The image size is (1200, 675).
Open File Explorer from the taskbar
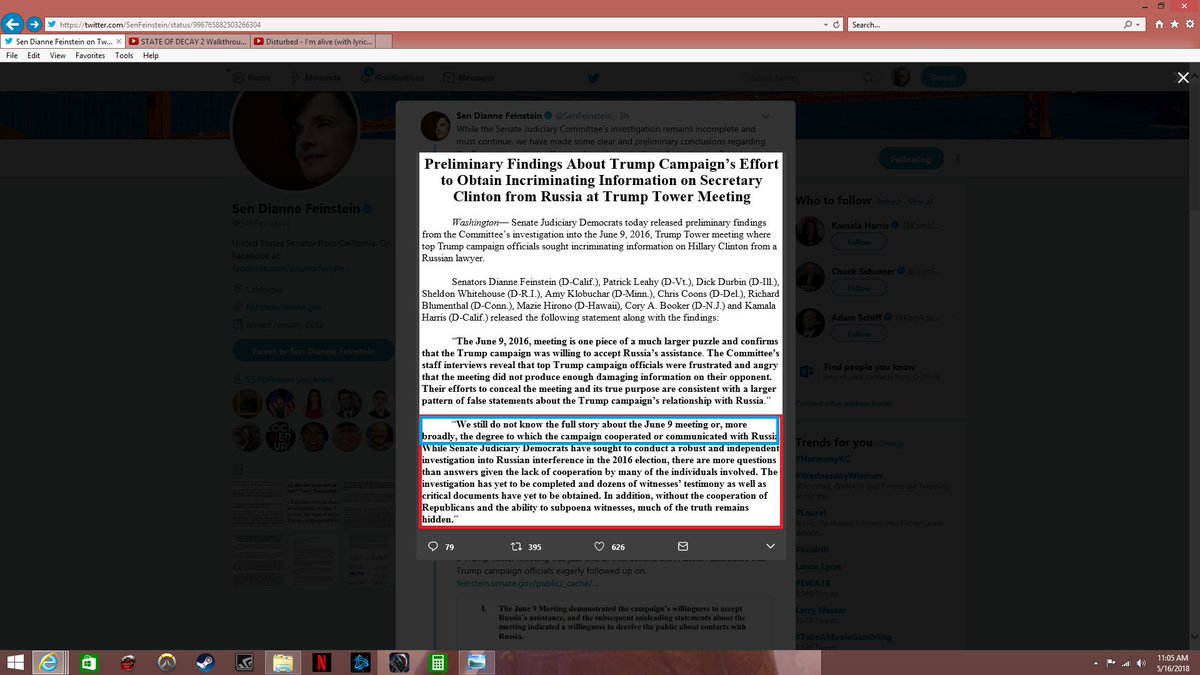(283, 662)
